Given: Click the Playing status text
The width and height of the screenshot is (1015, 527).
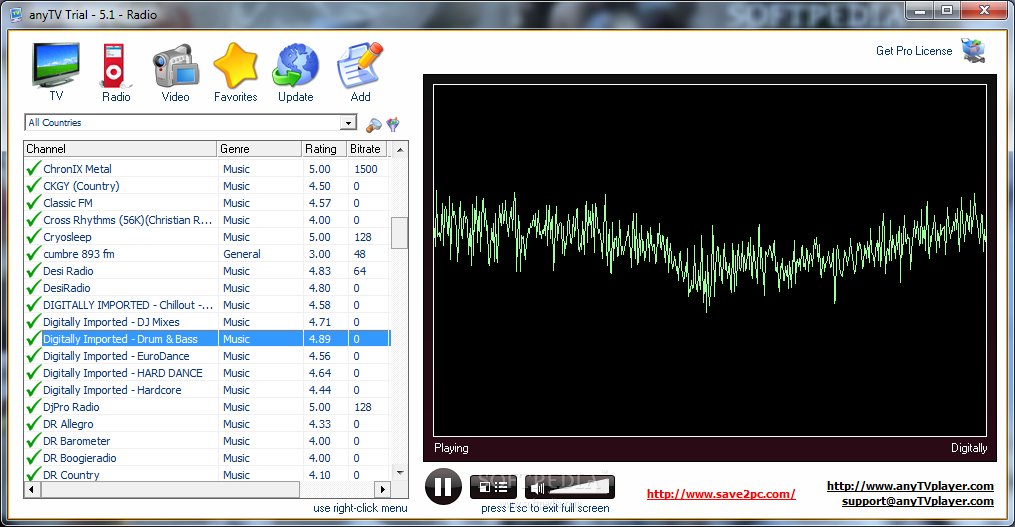Looking at the screenshot, I should click(451, 448).
